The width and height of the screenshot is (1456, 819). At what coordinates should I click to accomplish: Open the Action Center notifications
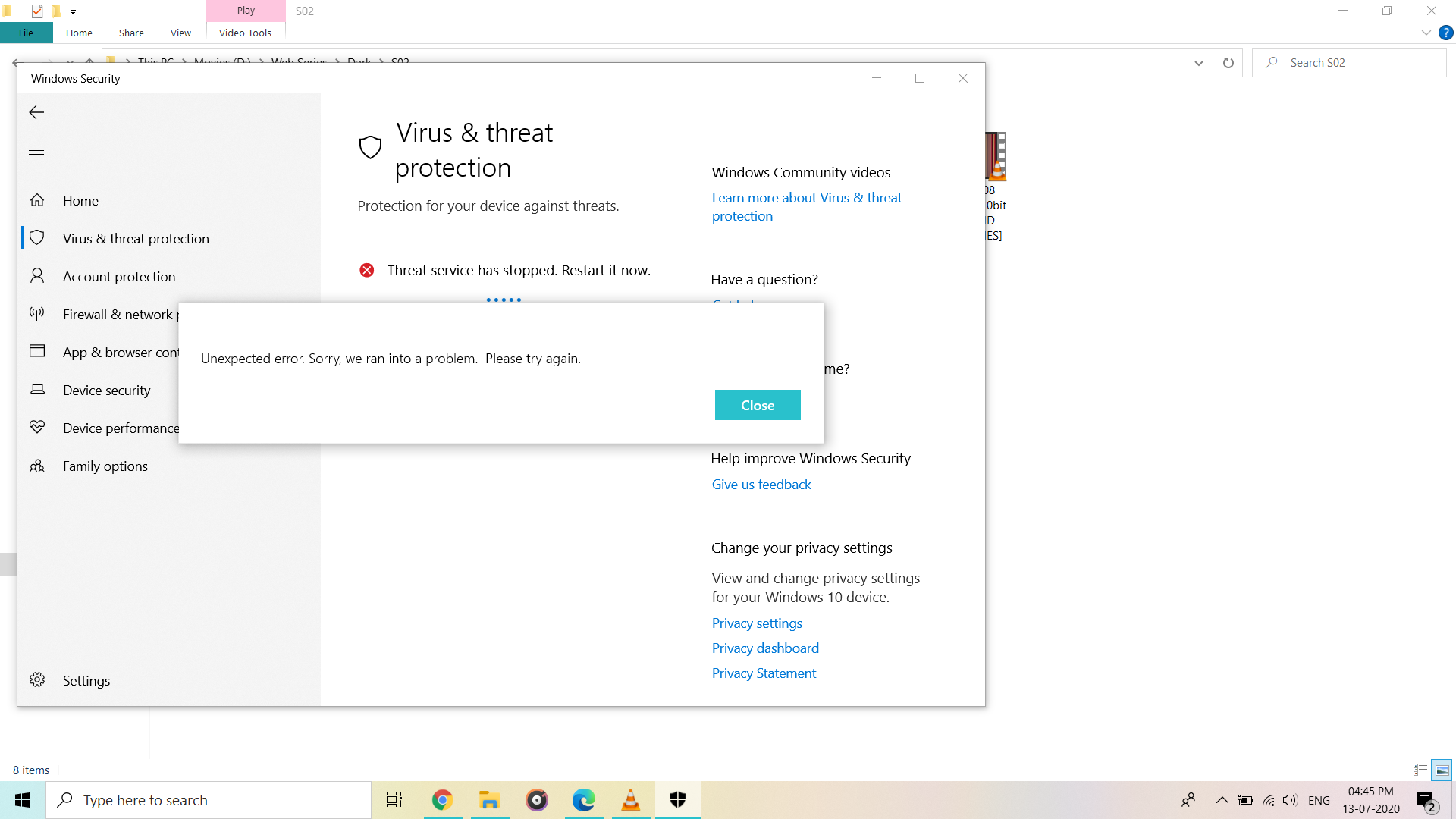pos(1426,801)
